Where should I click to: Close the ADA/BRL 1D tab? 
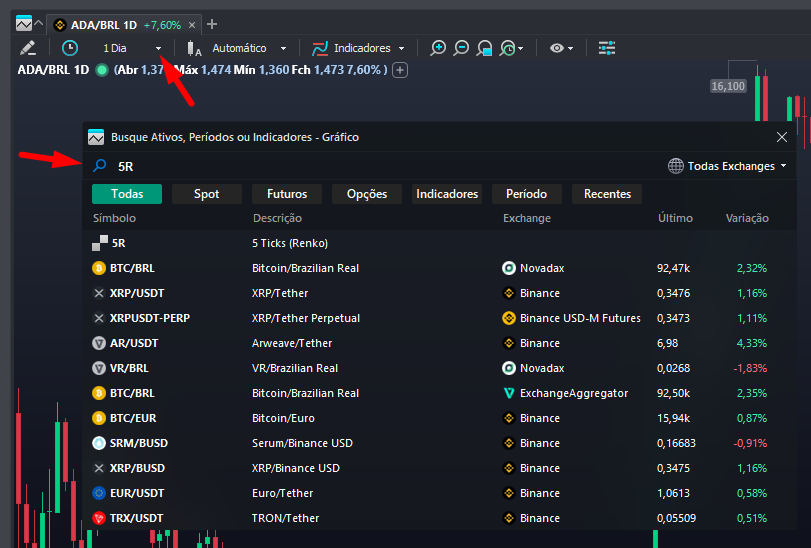click(x=192, y=25)
